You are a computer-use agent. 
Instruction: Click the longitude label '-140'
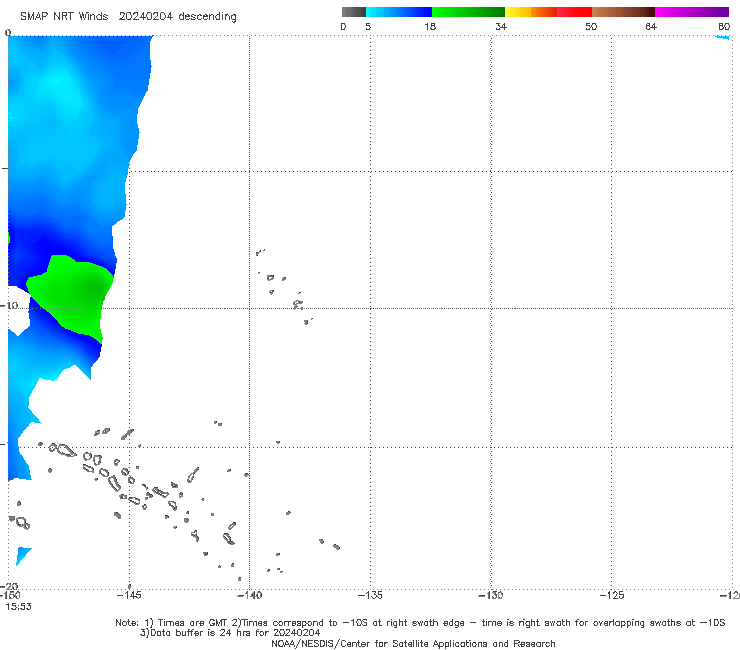point(249,595)
